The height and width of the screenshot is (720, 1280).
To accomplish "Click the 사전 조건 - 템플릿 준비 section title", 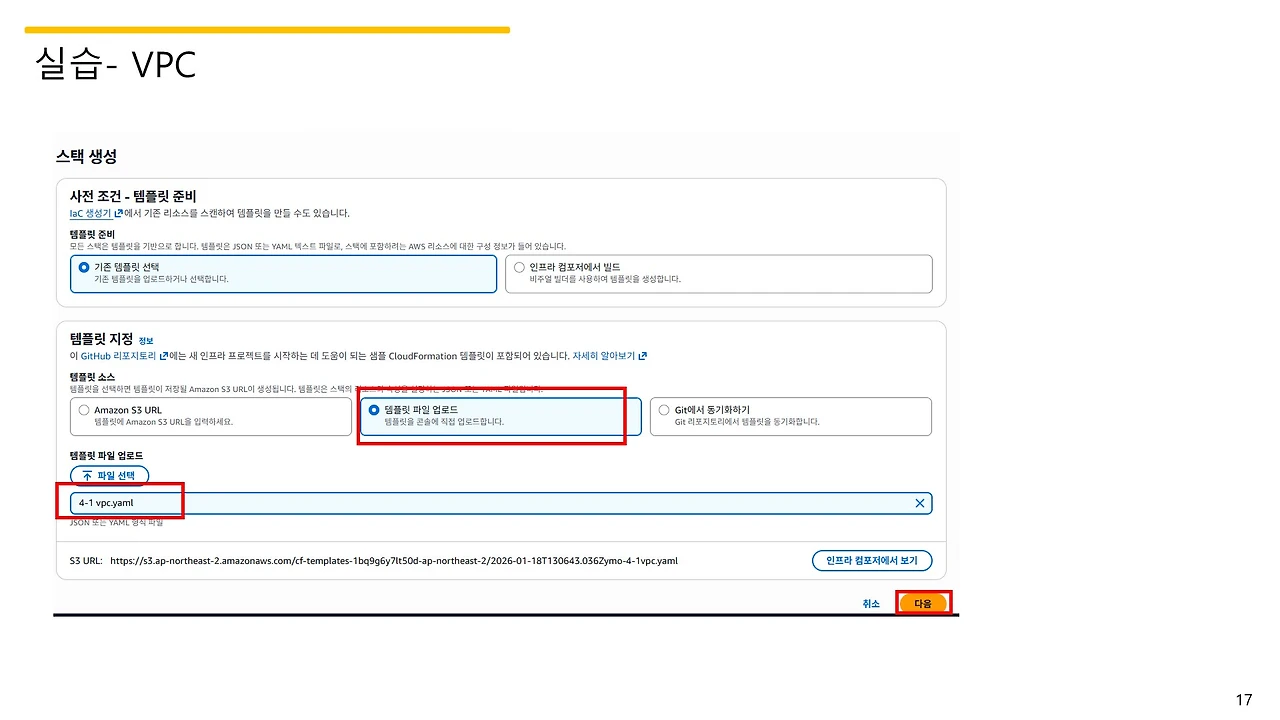I will click(x=133, y=196).
